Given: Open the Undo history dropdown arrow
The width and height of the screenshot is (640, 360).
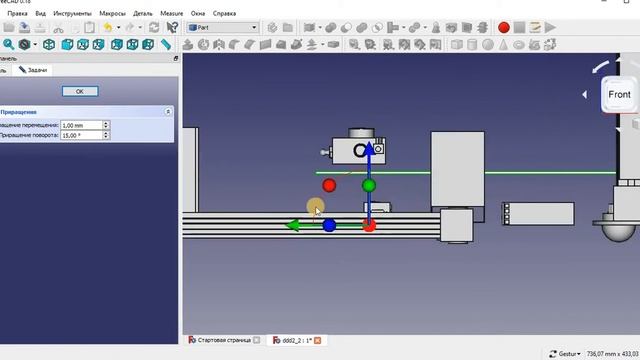Looking at the screenshot, I should tap(118, 27).
